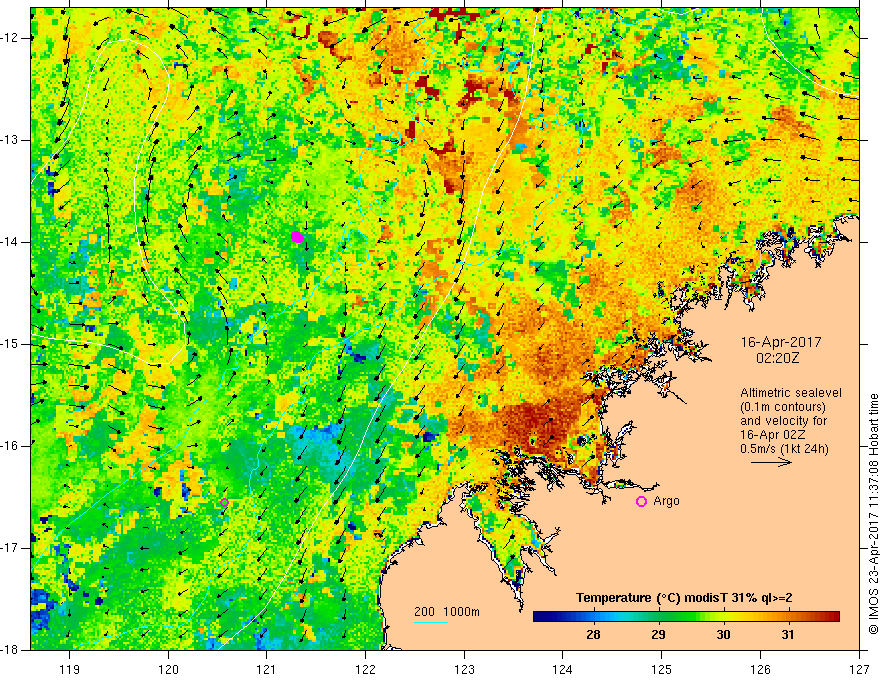Click the '200 1000m' bathymetry legend label
This screenshot has height=680, width=880.
point(447,612)
